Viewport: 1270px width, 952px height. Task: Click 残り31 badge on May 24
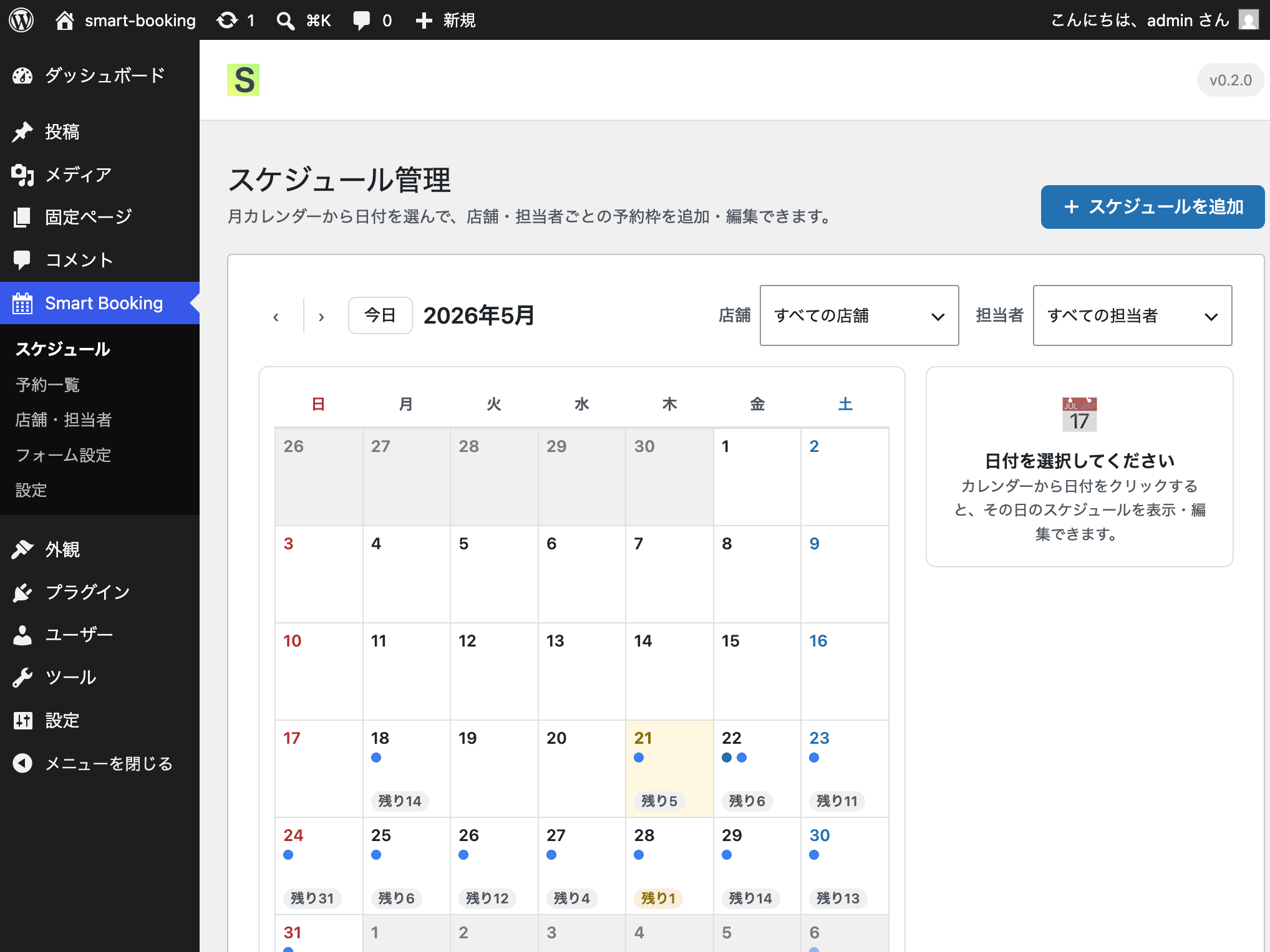[x=313, y=898]
